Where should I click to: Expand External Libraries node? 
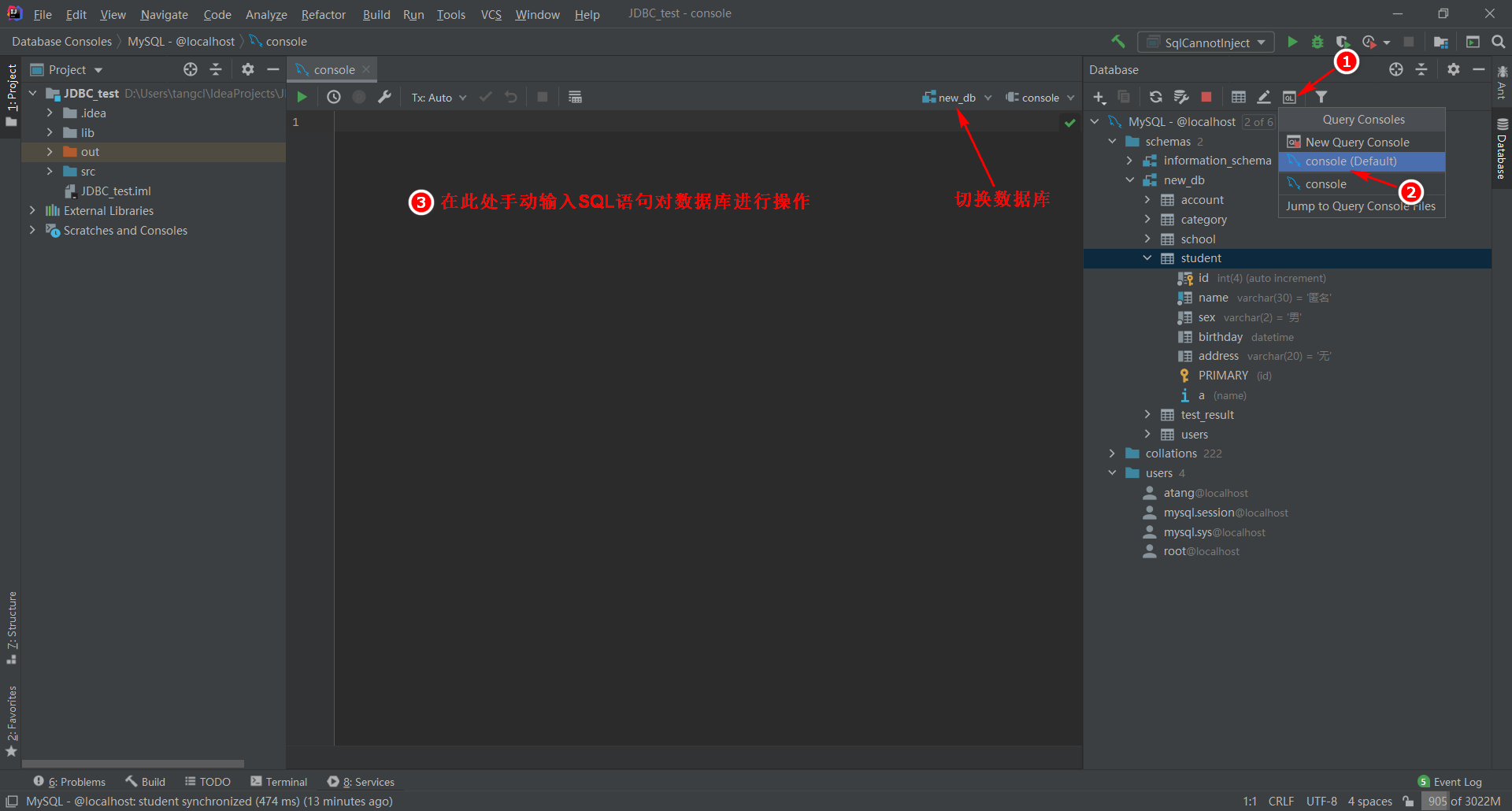(32, 210)
